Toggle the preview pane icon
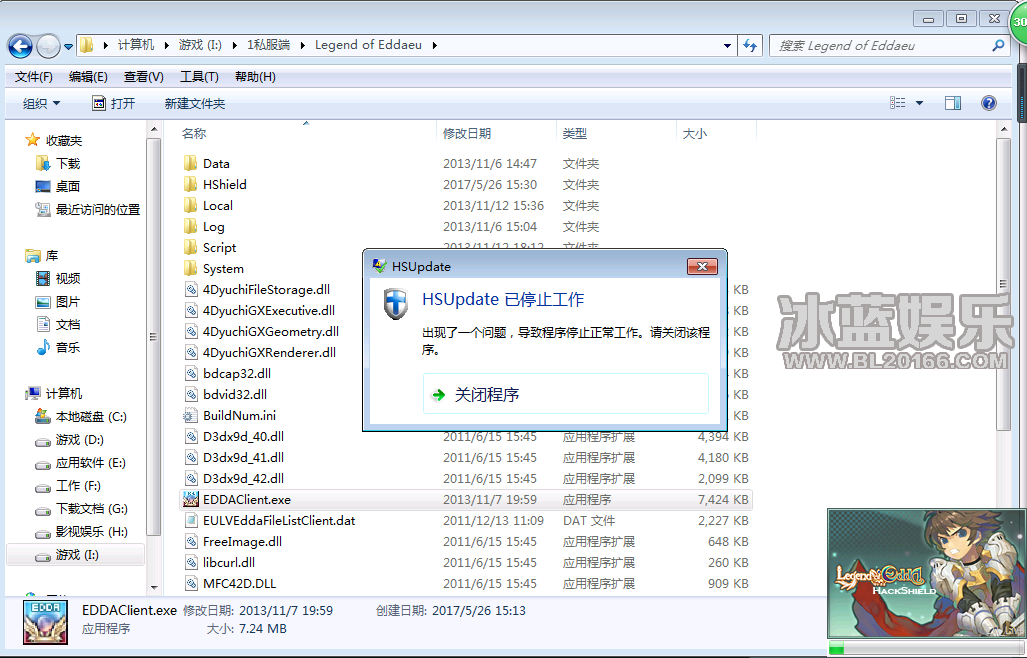Viewport: 1027px width, 658px height. coord(953,103)
